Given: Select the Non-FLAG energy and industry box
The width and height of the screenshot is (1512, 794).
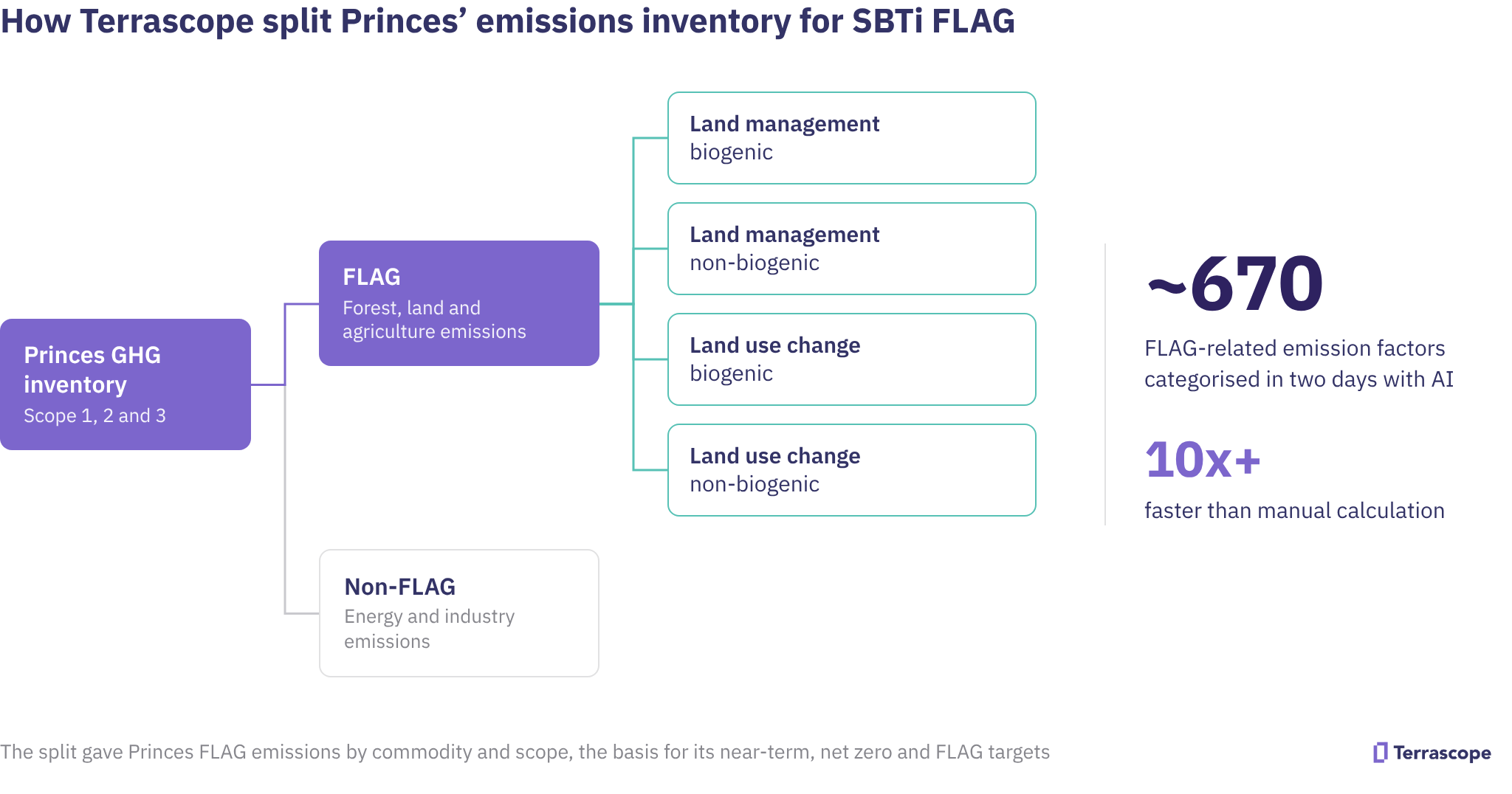Looking at the screenshot, I should pyautogui.click(x=459, y=613).
